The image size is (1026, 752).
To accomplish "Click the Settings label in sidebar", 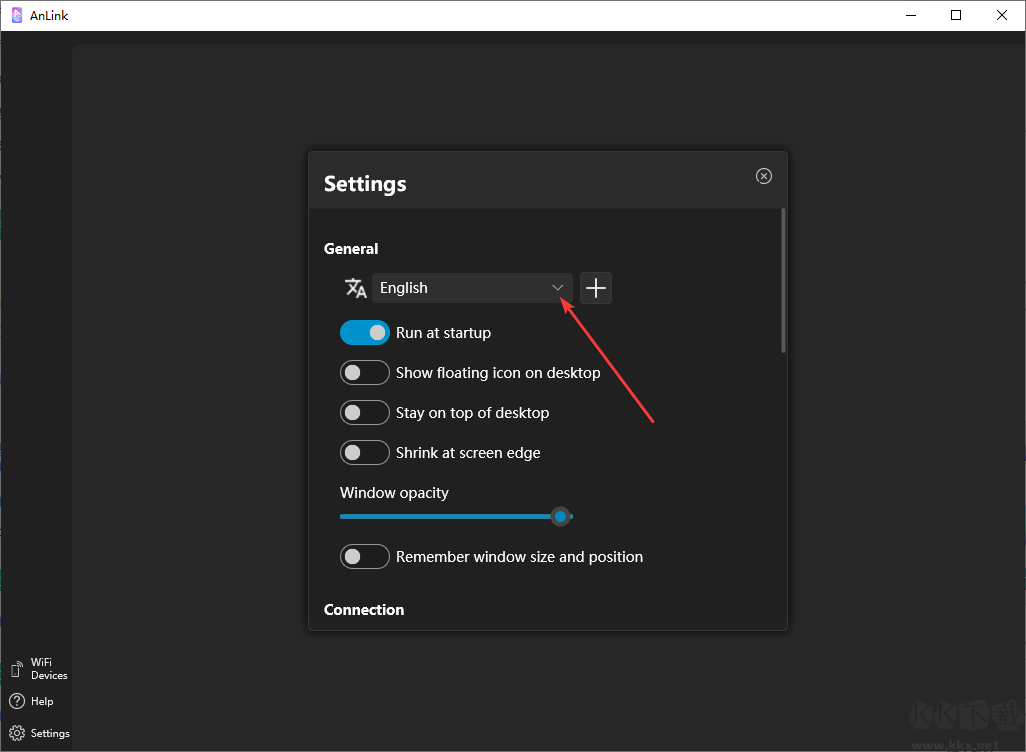I will tap(50, 733).
